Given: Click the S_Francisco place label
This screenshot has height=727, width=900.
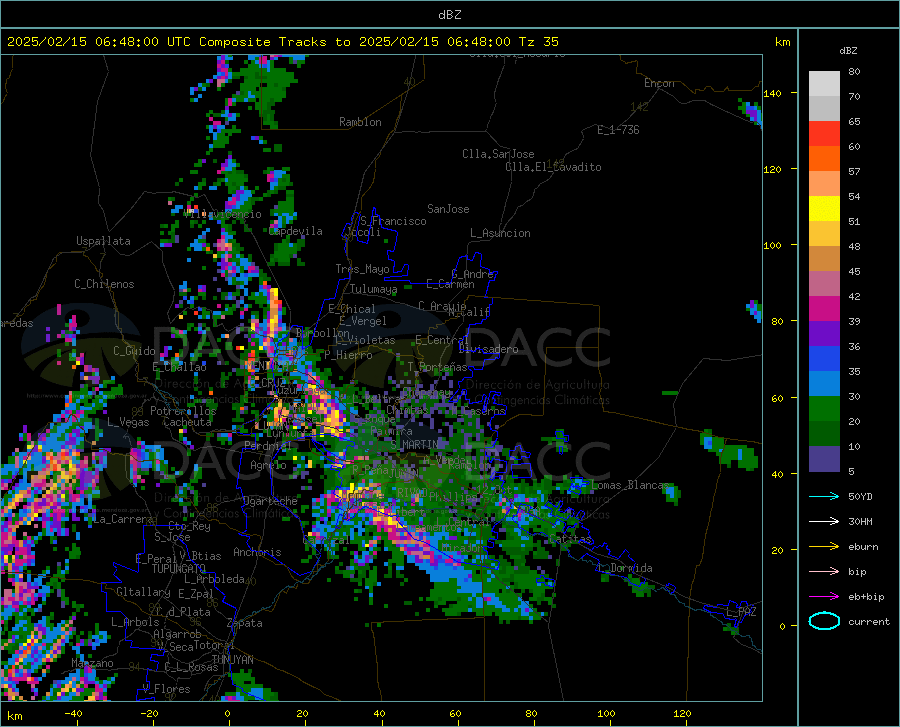Looking at the screenshot, I should pos(393,221).
